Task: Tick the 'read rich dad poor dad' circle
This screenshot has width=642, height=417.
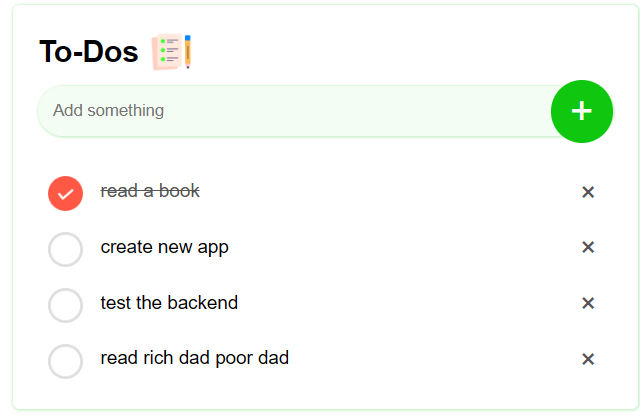Action: click(66, 361)
